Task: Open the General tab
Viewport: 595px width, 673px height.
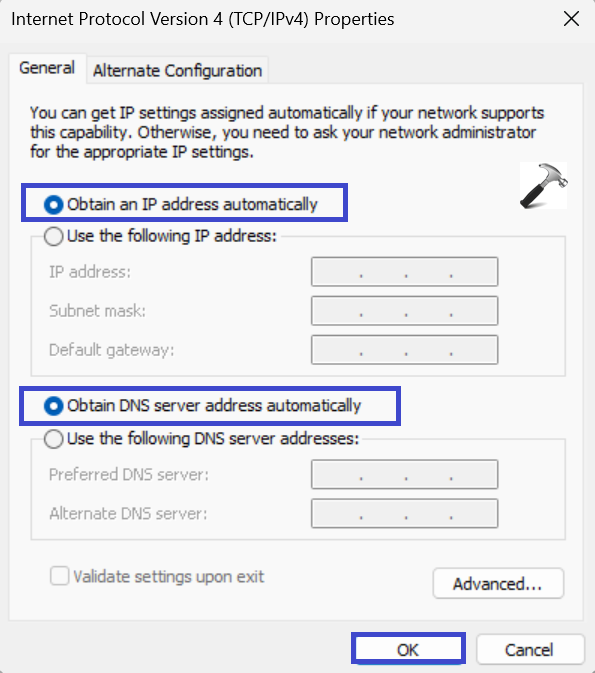Action: point(47,68)
